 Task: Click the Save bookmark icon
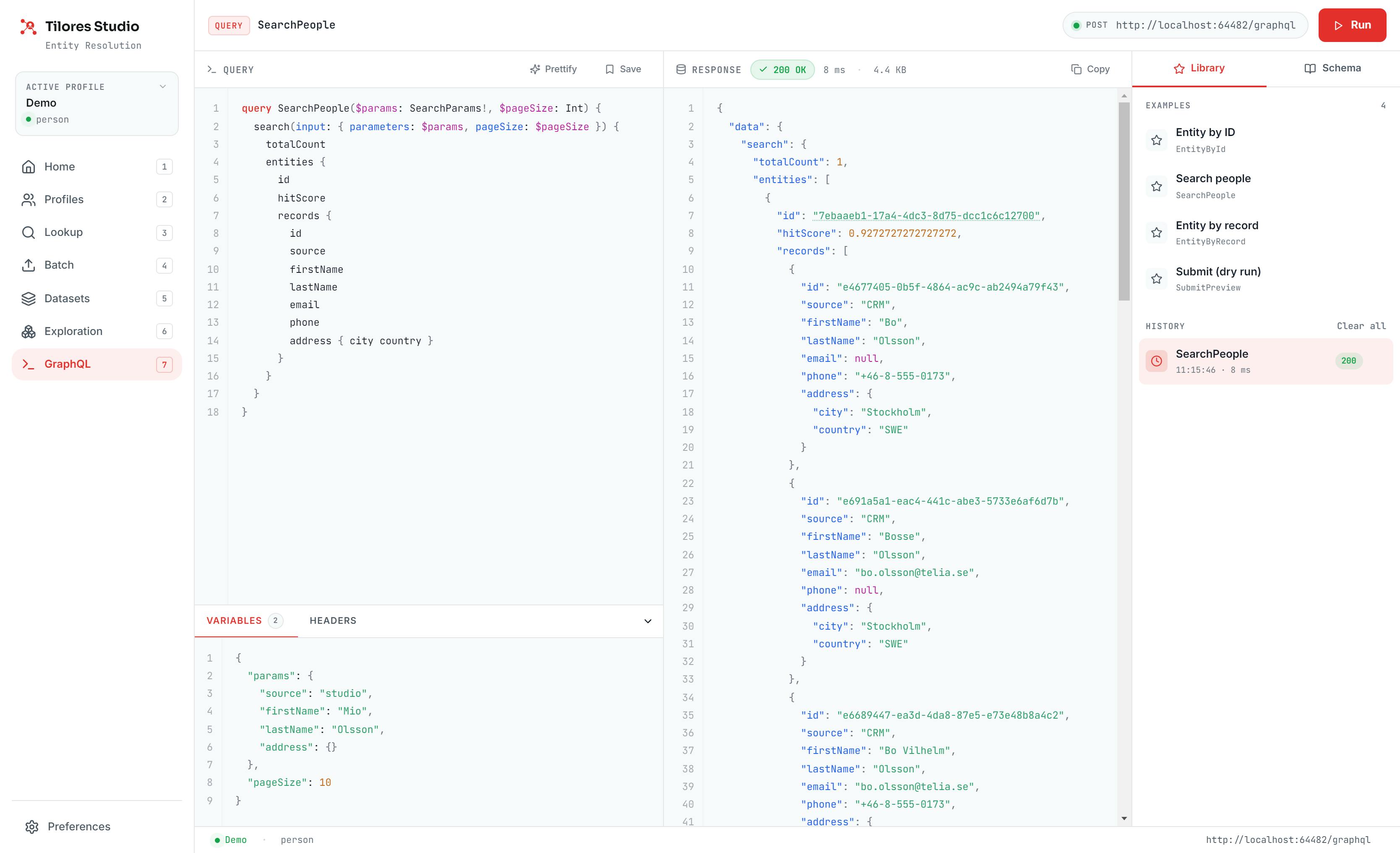point(610,69)
